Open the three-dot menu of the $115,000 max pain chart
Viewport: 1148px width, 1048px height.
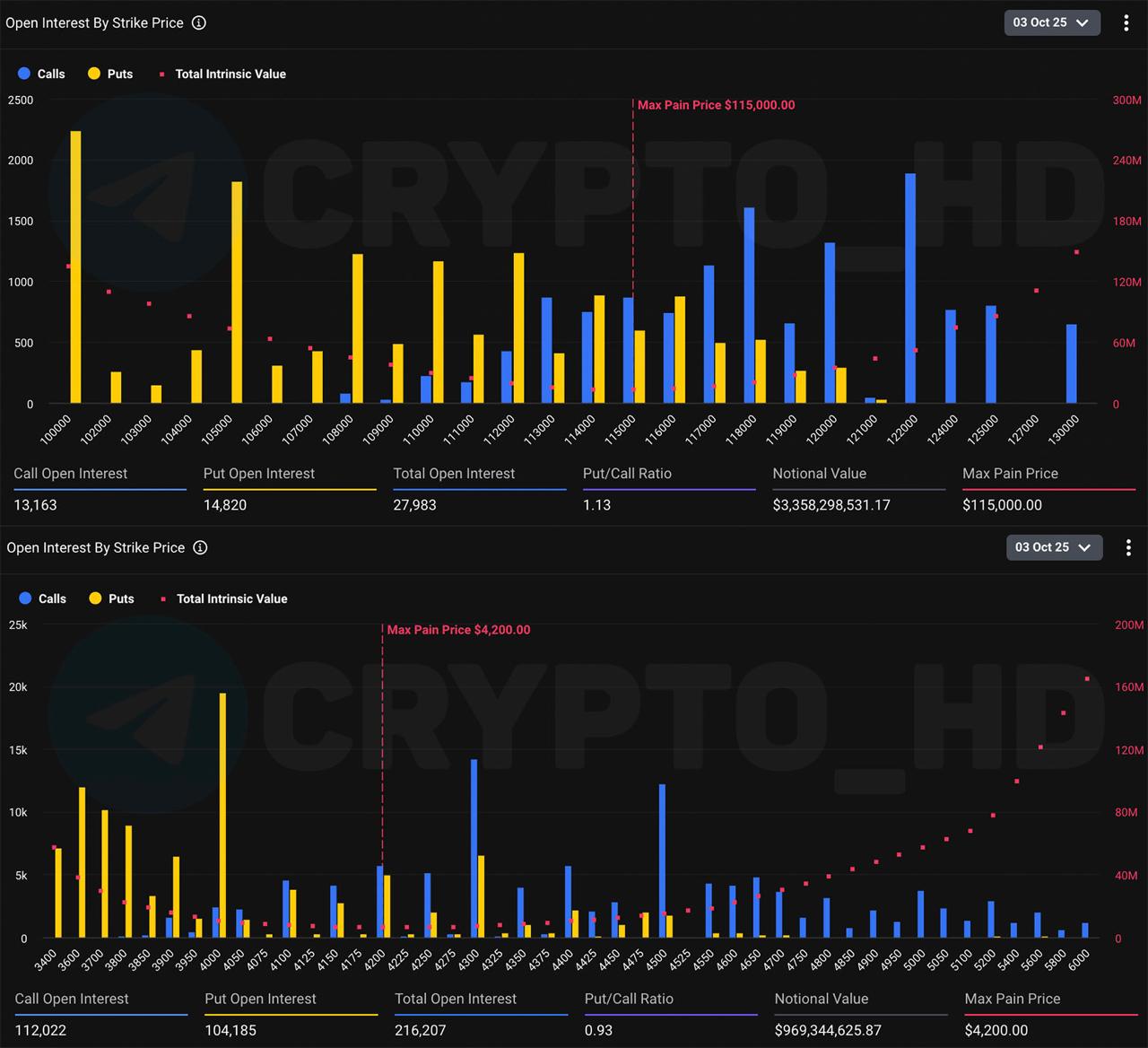pyautogui.click(x=1126, y=23)
